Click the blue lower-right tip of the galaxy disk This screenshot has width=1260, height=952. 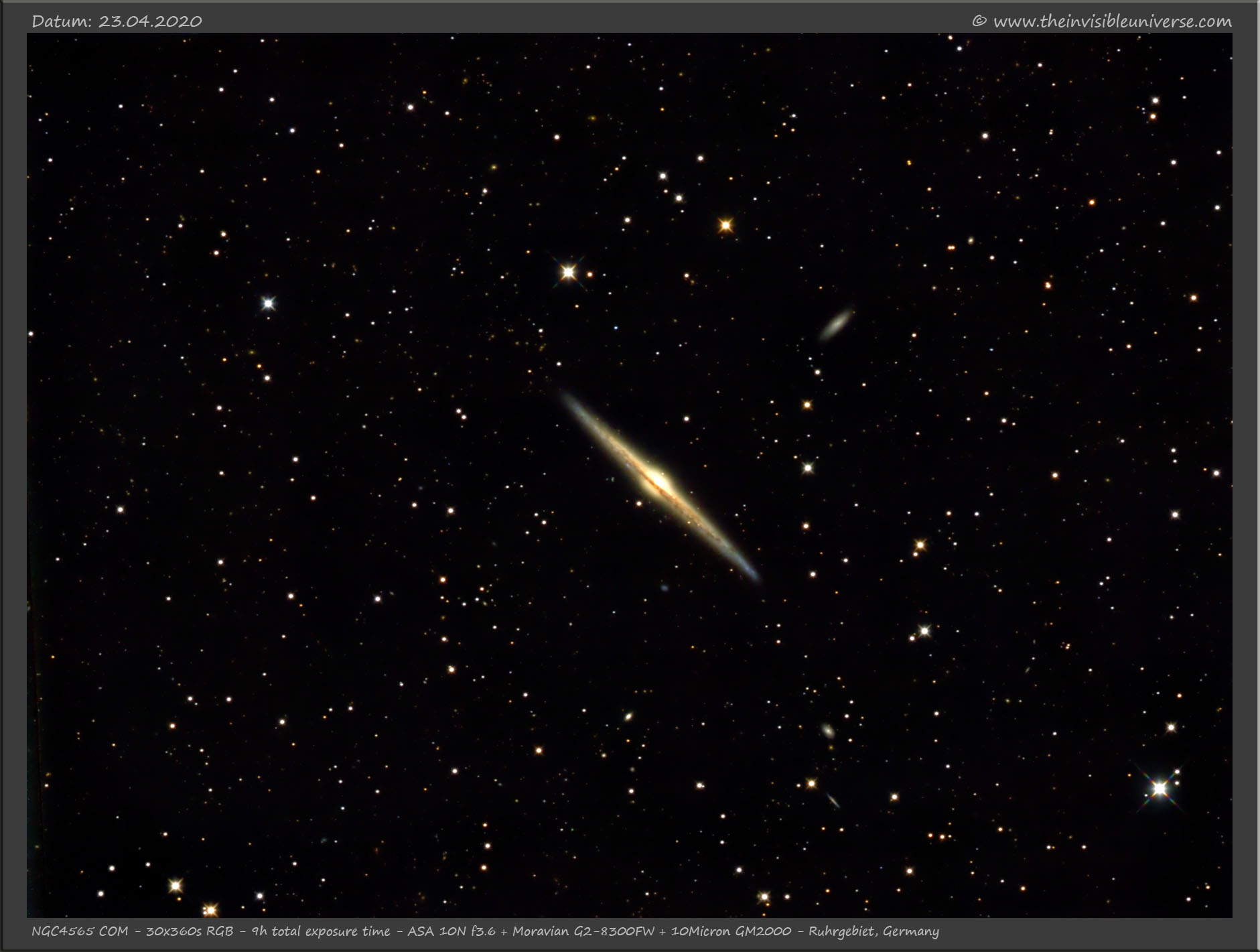pyautogui.click(x=751, y=571)
